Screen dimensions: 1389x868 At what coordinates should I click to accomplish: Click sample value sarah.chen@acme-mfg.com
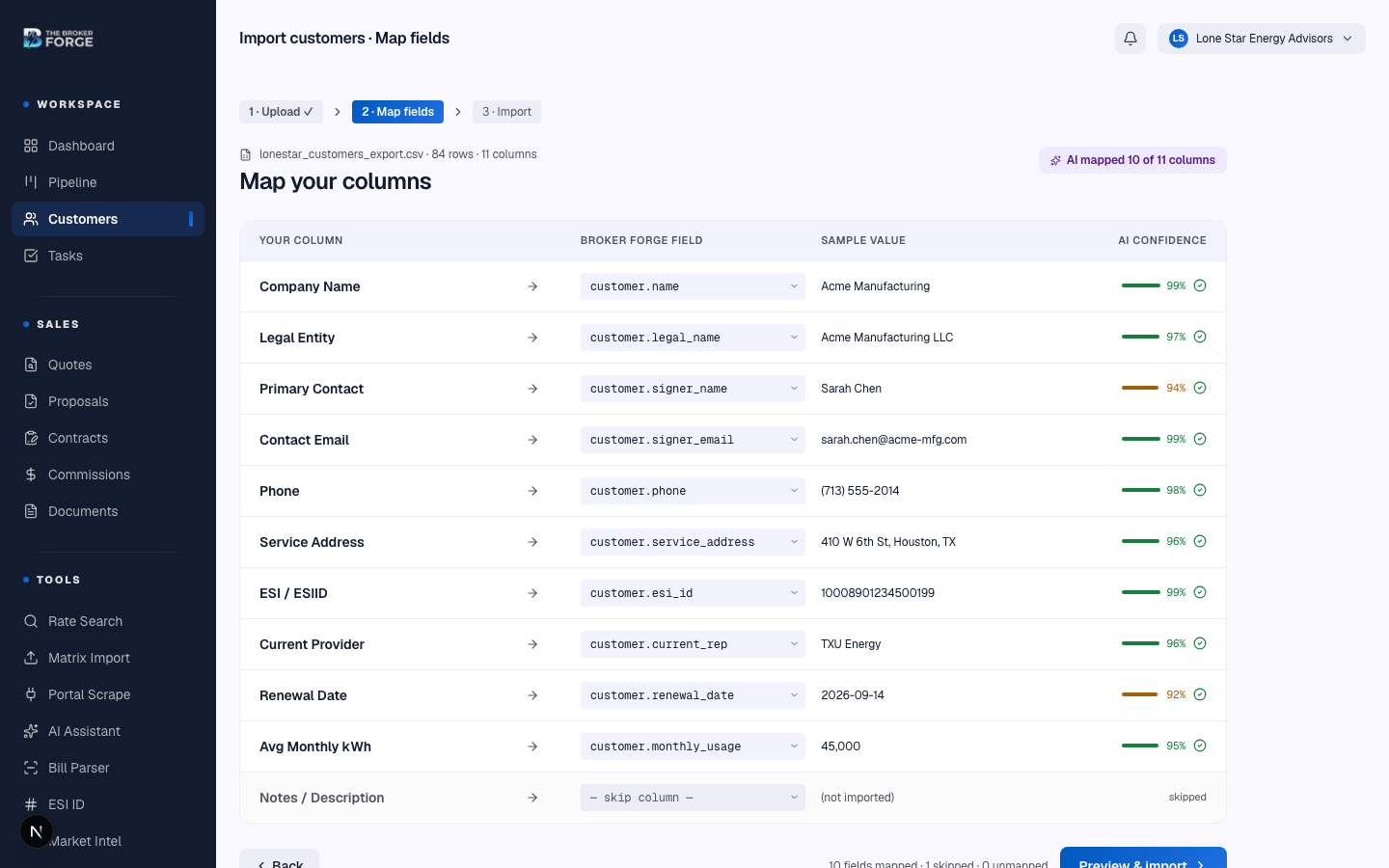coord(893,440)
